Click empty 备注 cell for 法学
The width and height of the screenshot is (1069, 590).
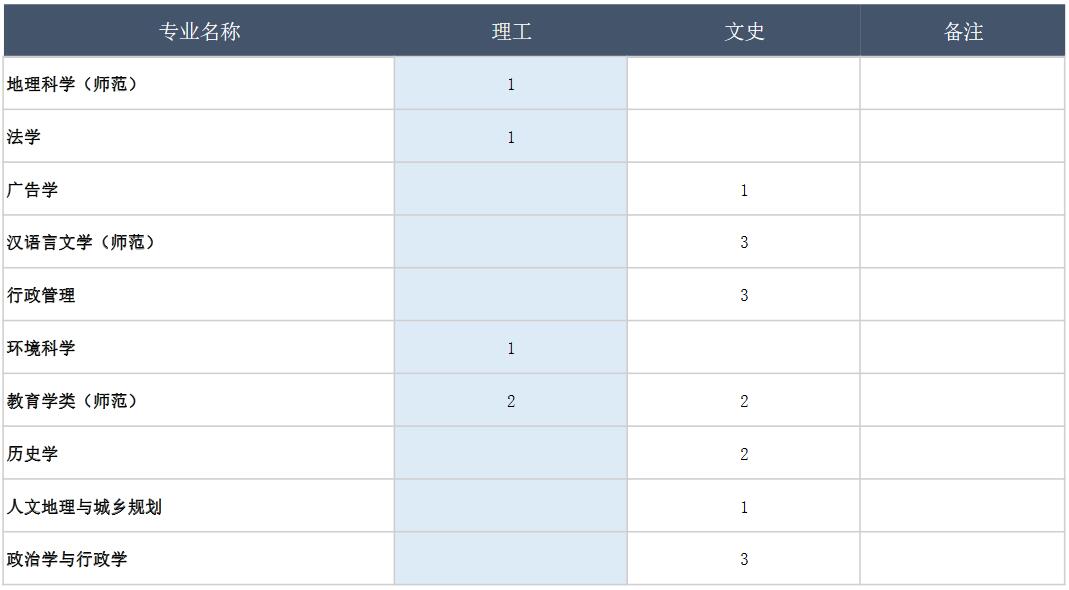click(963, 136)
